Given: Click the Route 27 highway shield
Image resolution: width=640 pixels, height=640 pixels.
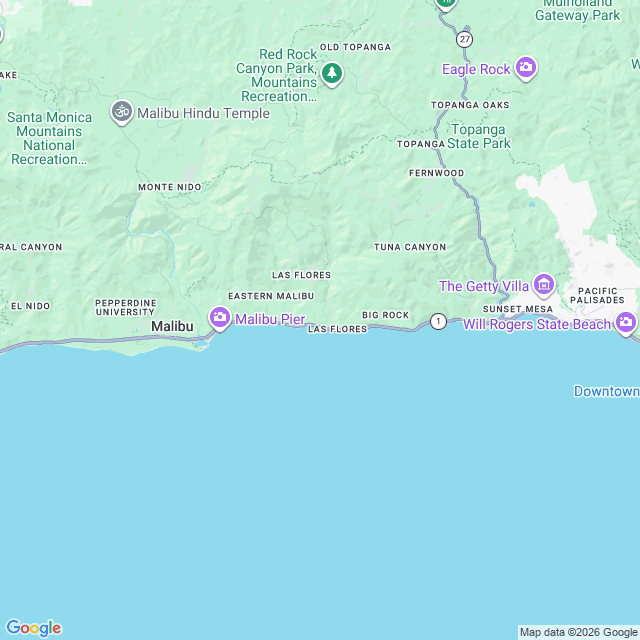Looking at the screenshot, I should pos(464,39).
